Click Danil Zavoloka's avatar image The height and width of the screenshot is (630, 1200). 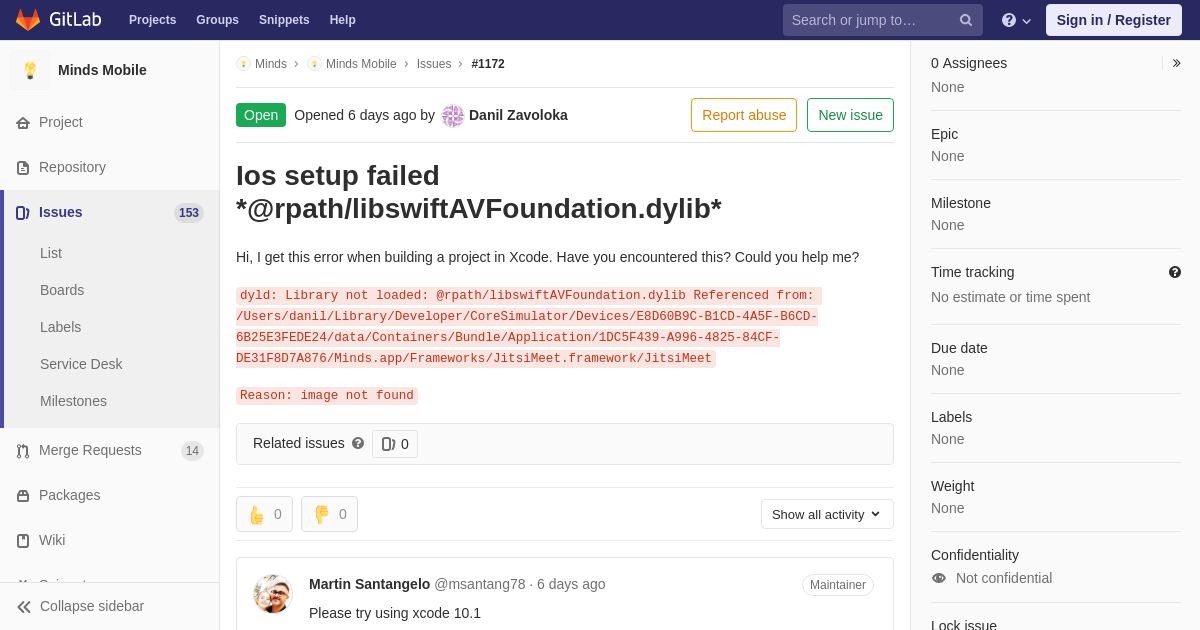point(453,116)
